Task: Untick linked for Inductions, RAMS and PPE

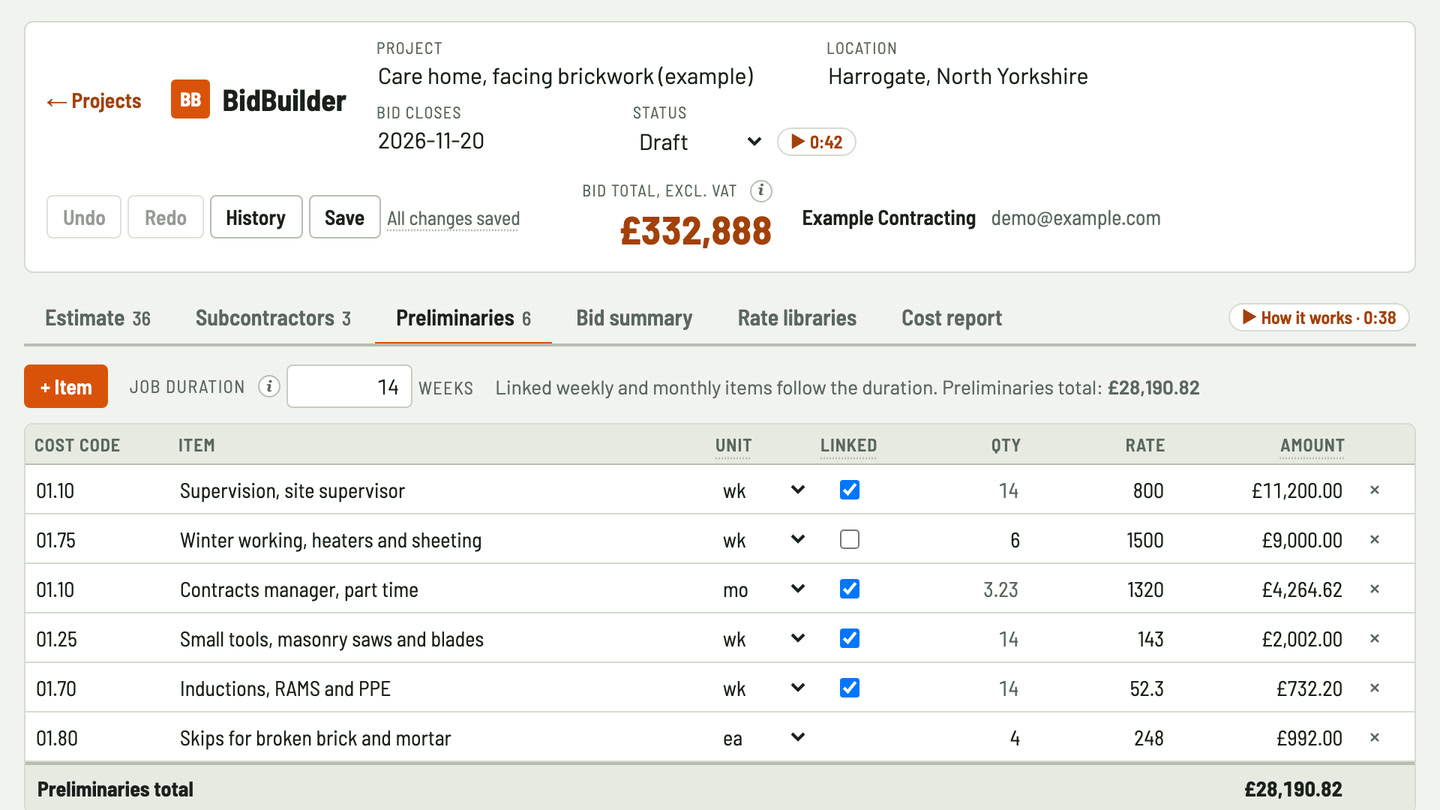Action: [849, 688]
